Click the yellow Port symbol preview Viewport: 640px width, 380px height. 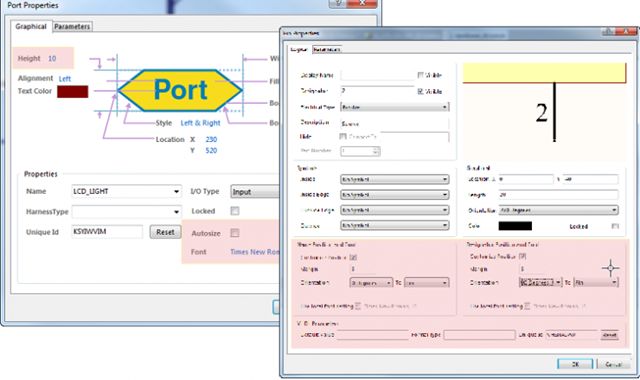[x=180, y=90]
